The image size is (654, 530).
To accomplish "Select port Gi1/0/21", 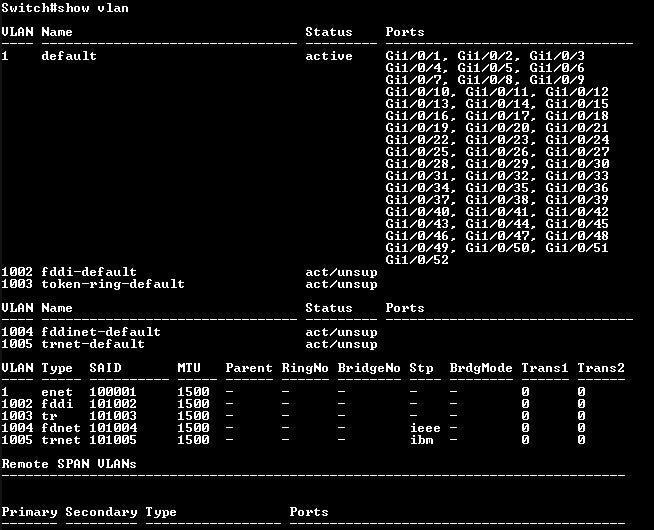I will [577, 128].
